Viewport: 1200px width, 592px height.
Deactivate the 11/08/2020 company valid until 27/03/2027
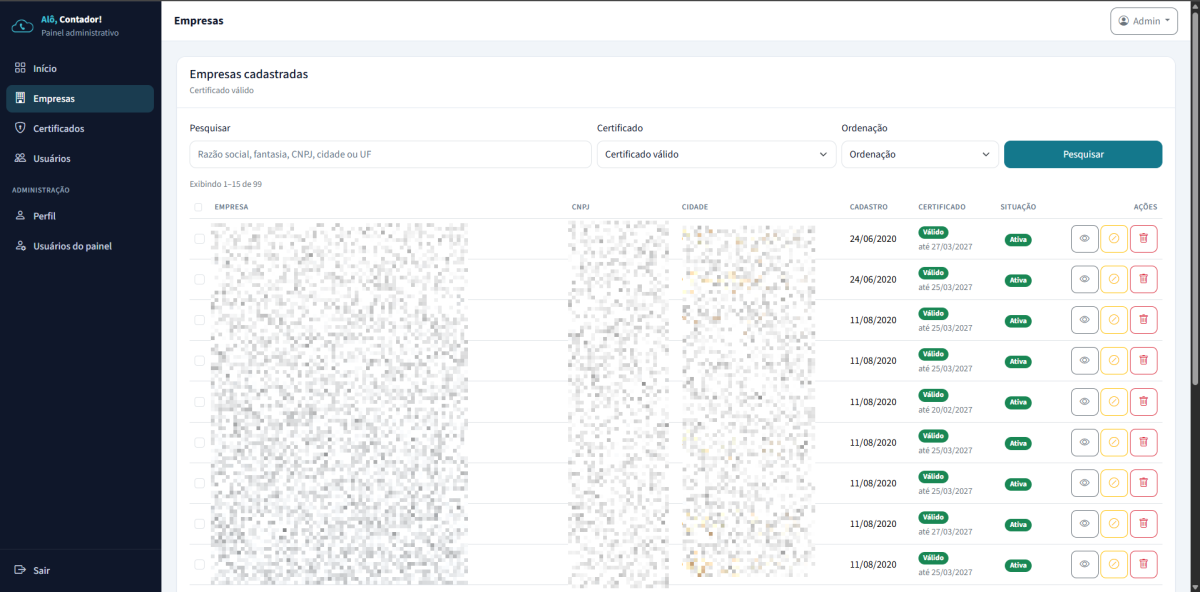tap(1114, 523)
